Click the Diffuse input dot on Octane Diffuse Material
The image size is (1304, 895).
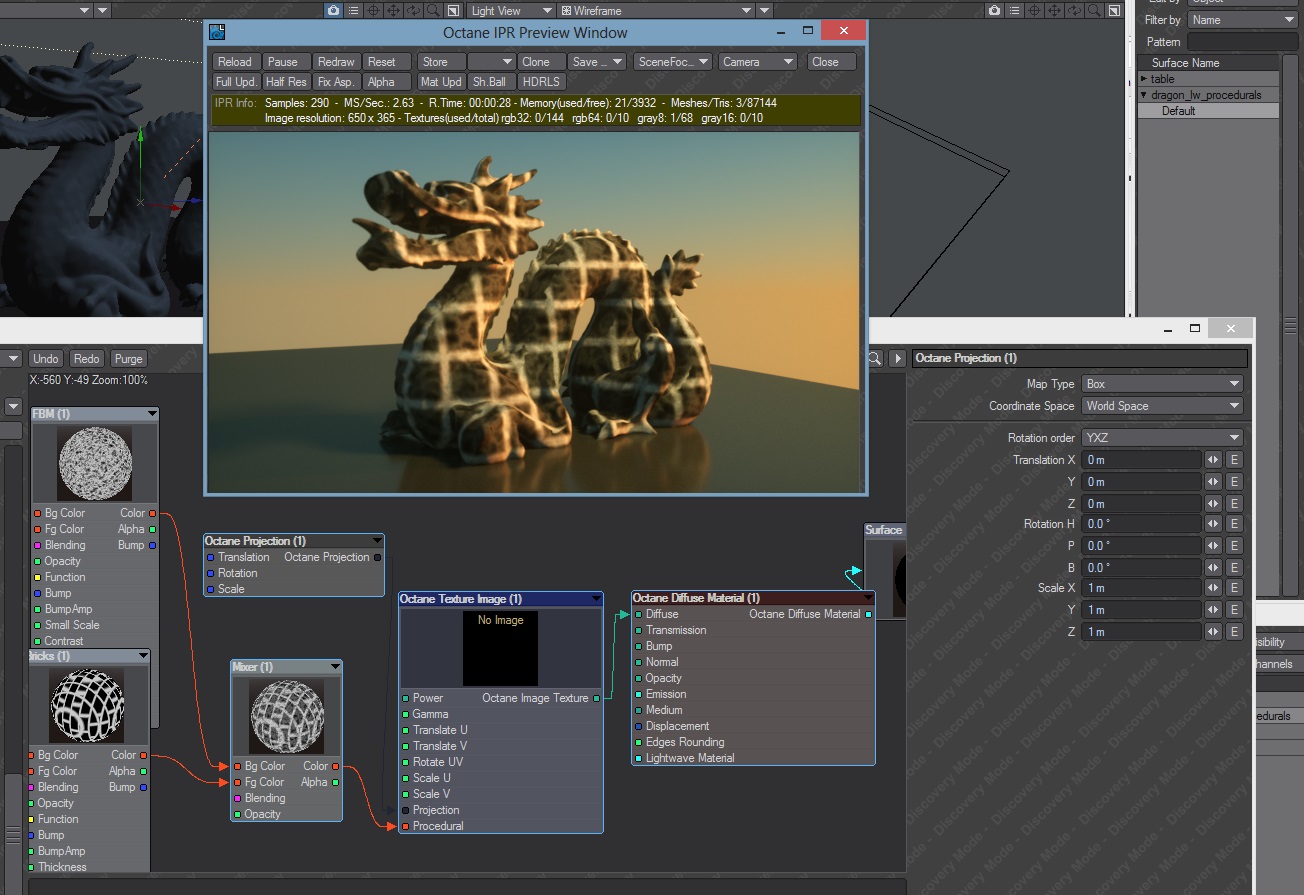638,614
